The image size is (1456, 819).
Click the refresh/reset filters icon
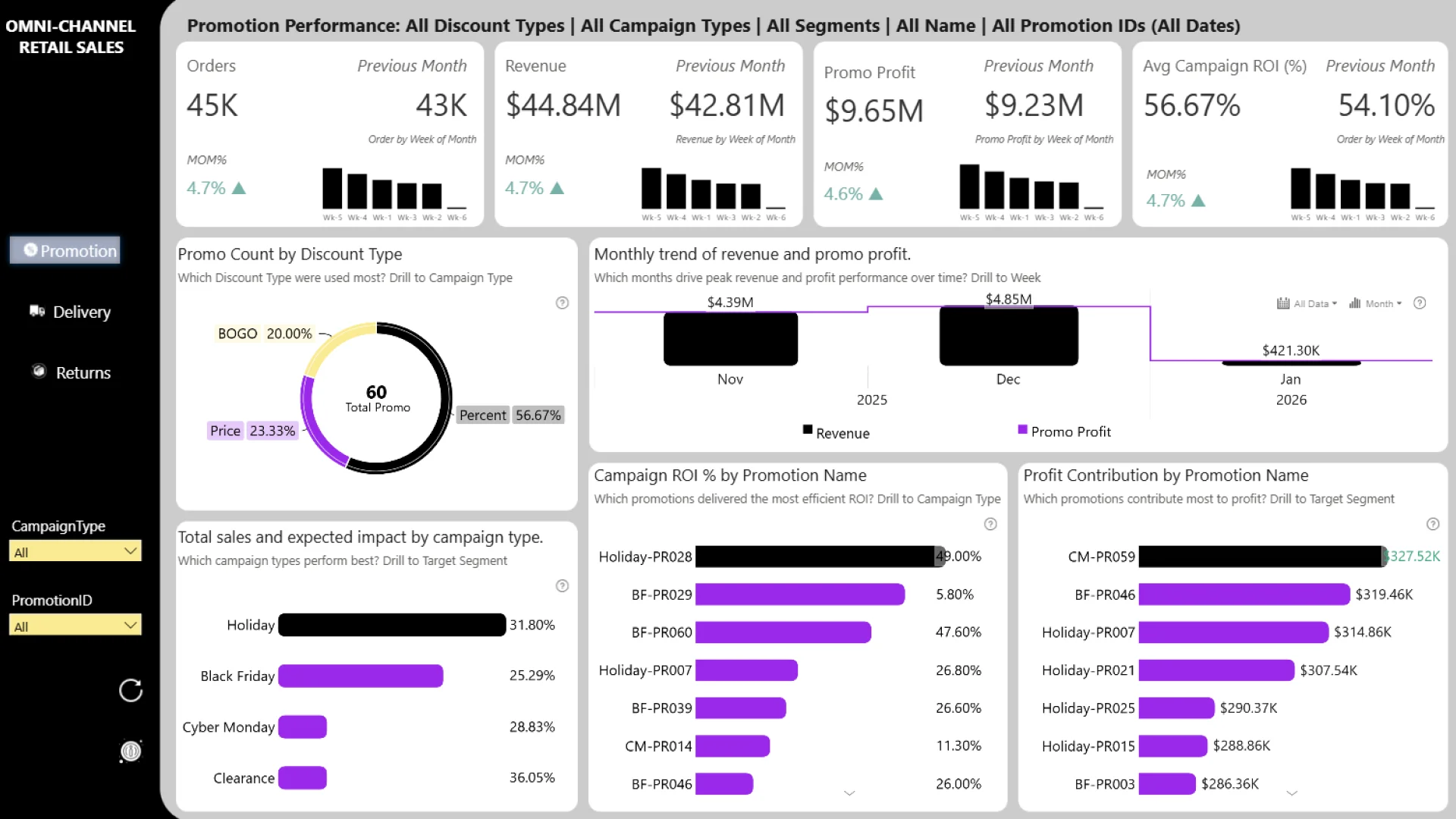130,690
